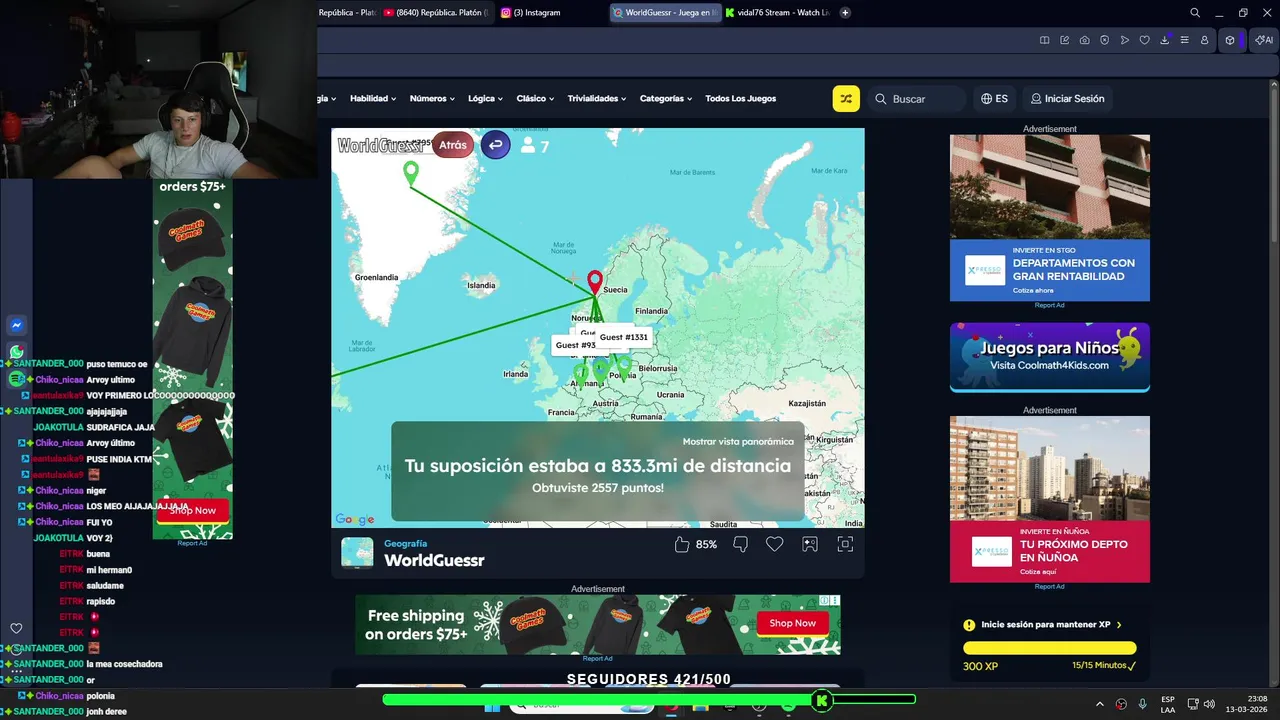Click the red actual location map pin
Viewport: 1280px width, 720px height.
click(595, 281)
